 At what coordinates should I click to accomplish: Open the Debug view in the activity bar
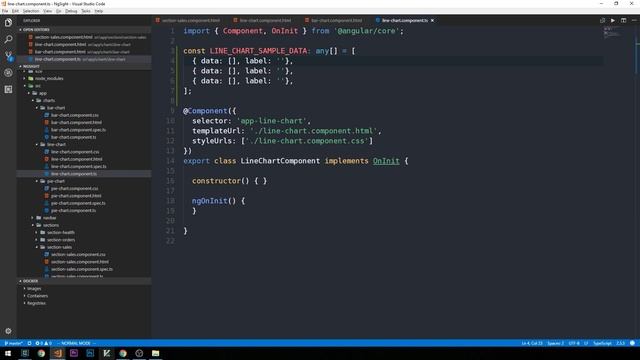tap(8, 73)
